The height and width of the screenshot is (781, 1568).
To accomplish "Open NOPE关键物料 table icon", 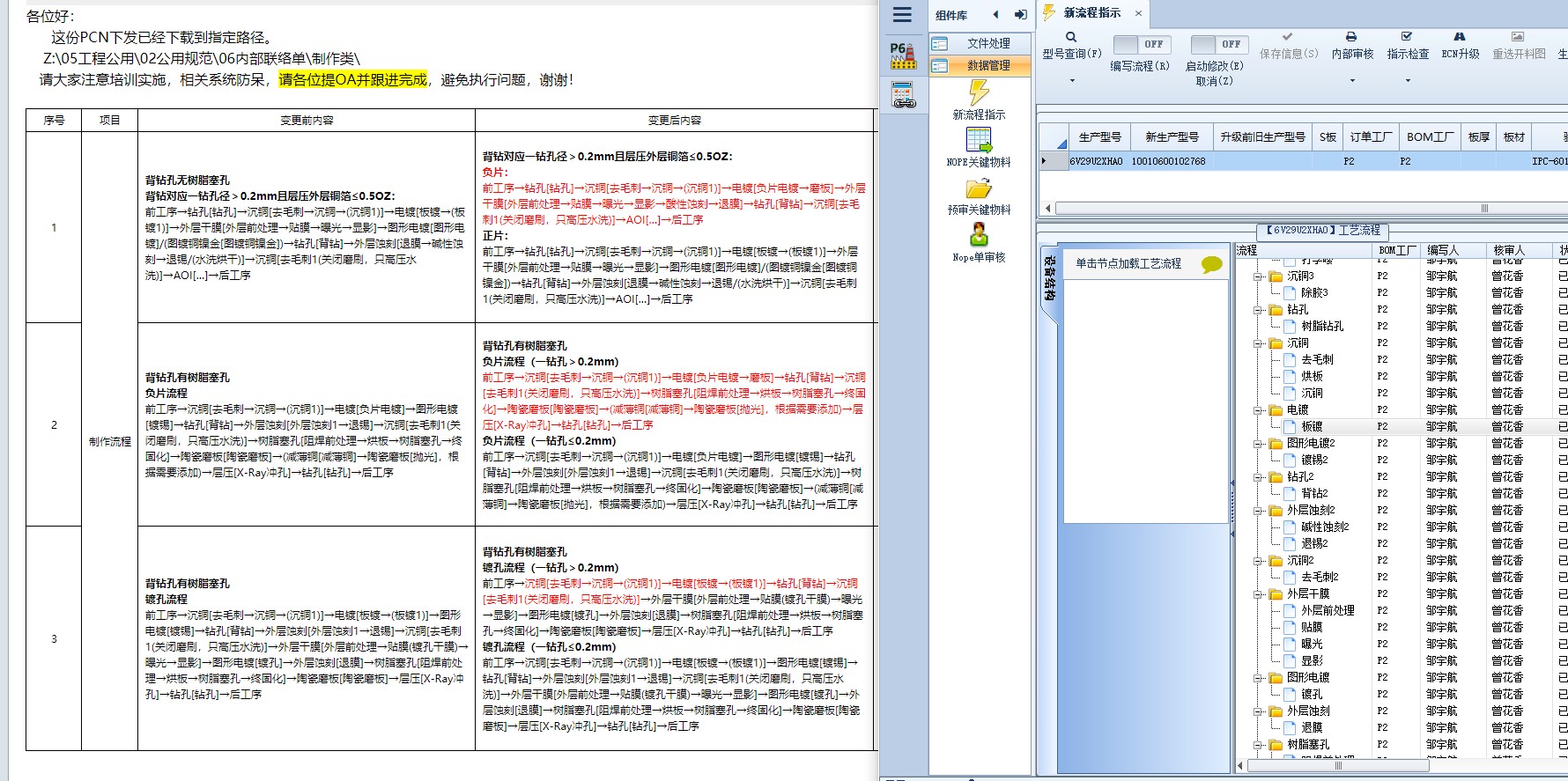I will click(979, 140).
